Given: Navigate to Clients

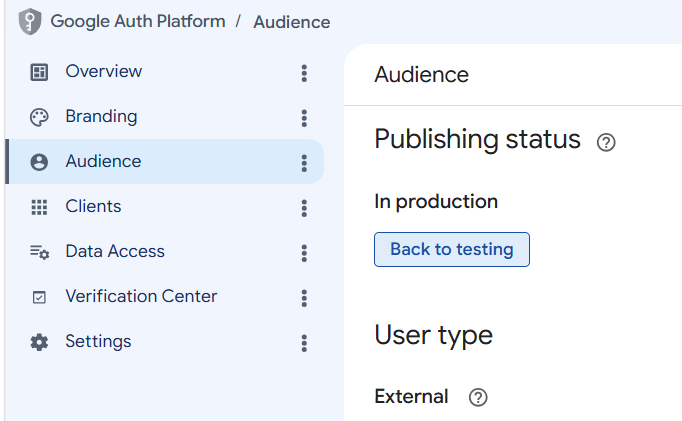Looking at the screenshot, I should click(x=93, y=206).
